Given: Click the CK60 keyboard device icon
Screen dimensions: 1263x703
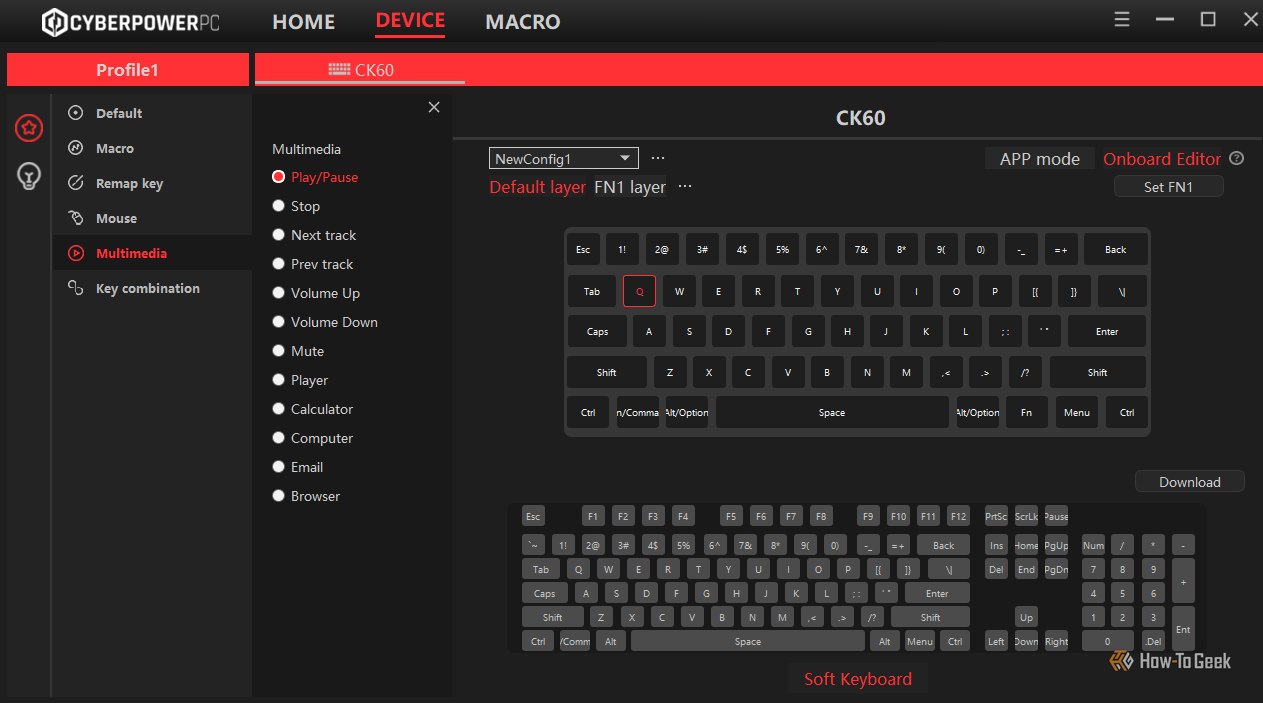Looking at the screenshot, I should [339, 70].
